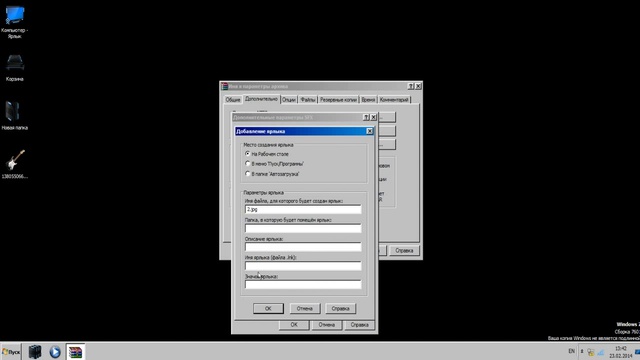Screen dimensions: 640x360
Task: Switch to the Опции tab
Action: (x=289, y=100)
